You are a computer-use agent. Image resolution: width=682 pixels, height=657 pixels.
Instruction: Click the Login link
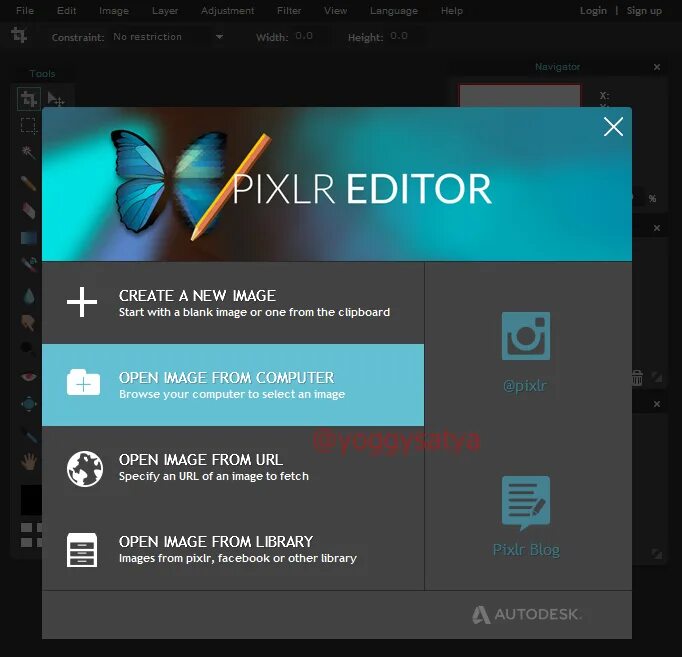point(593,10)
